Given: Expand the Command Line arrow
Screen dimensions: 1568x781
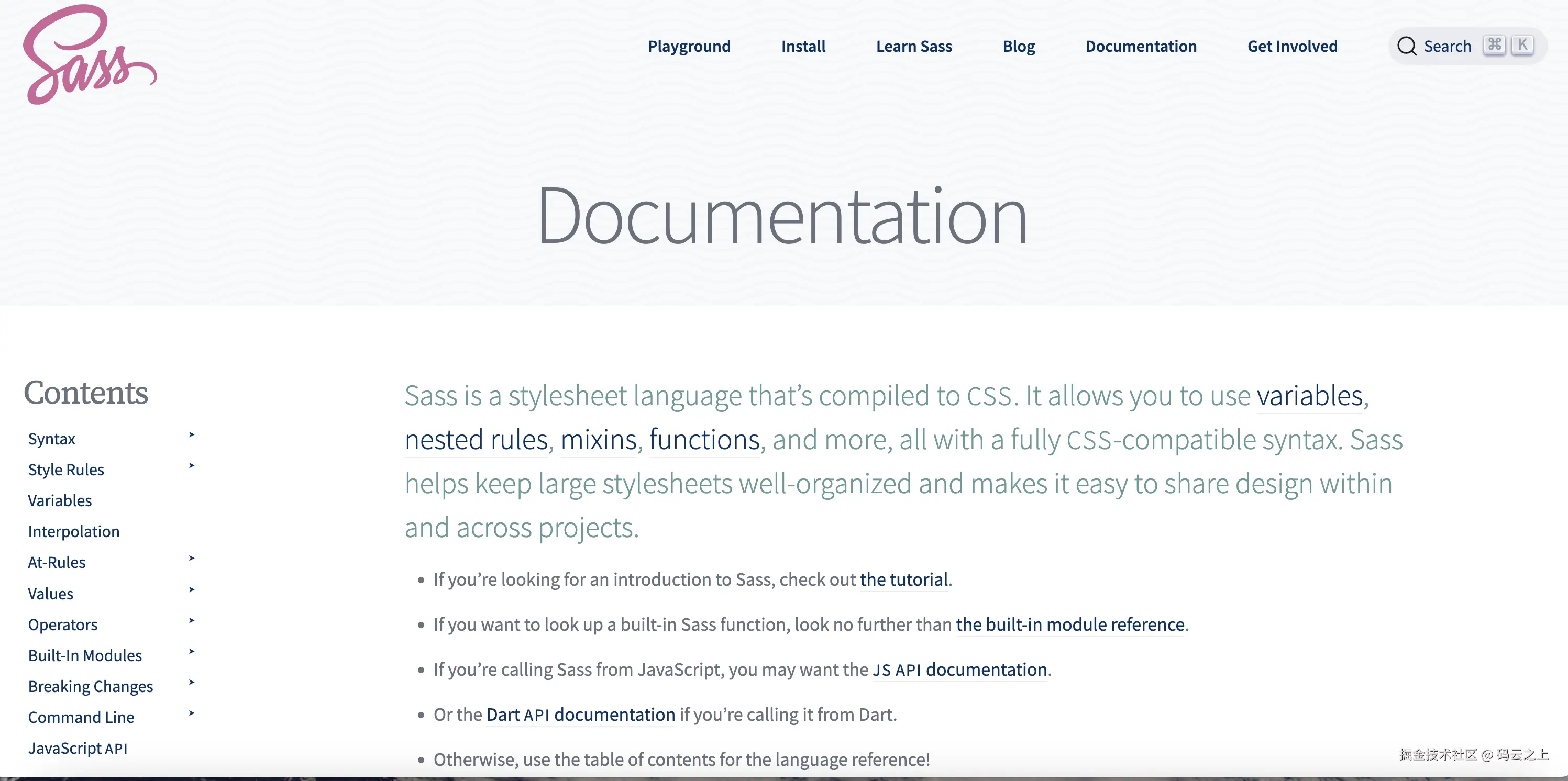Looking at the screenshot, I should pos(191,713).
